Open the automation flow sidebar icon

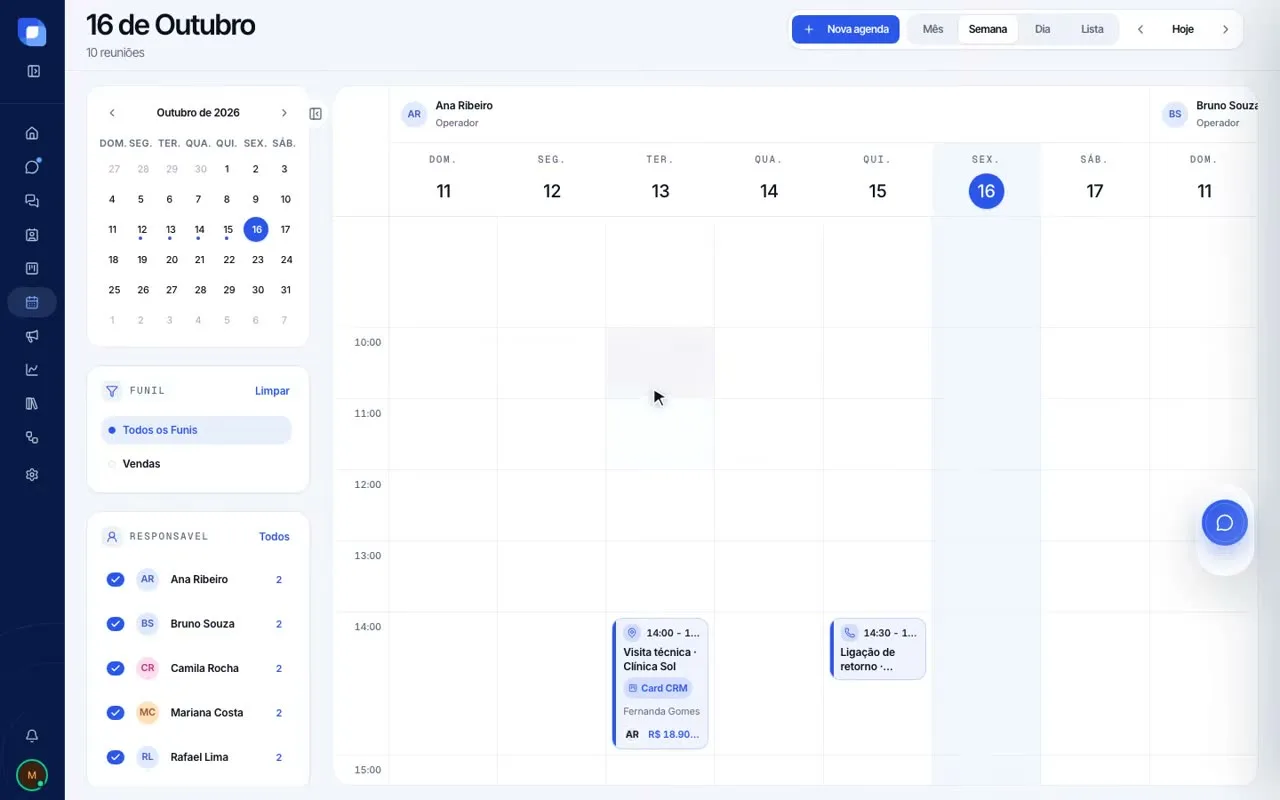coord(32,438)
